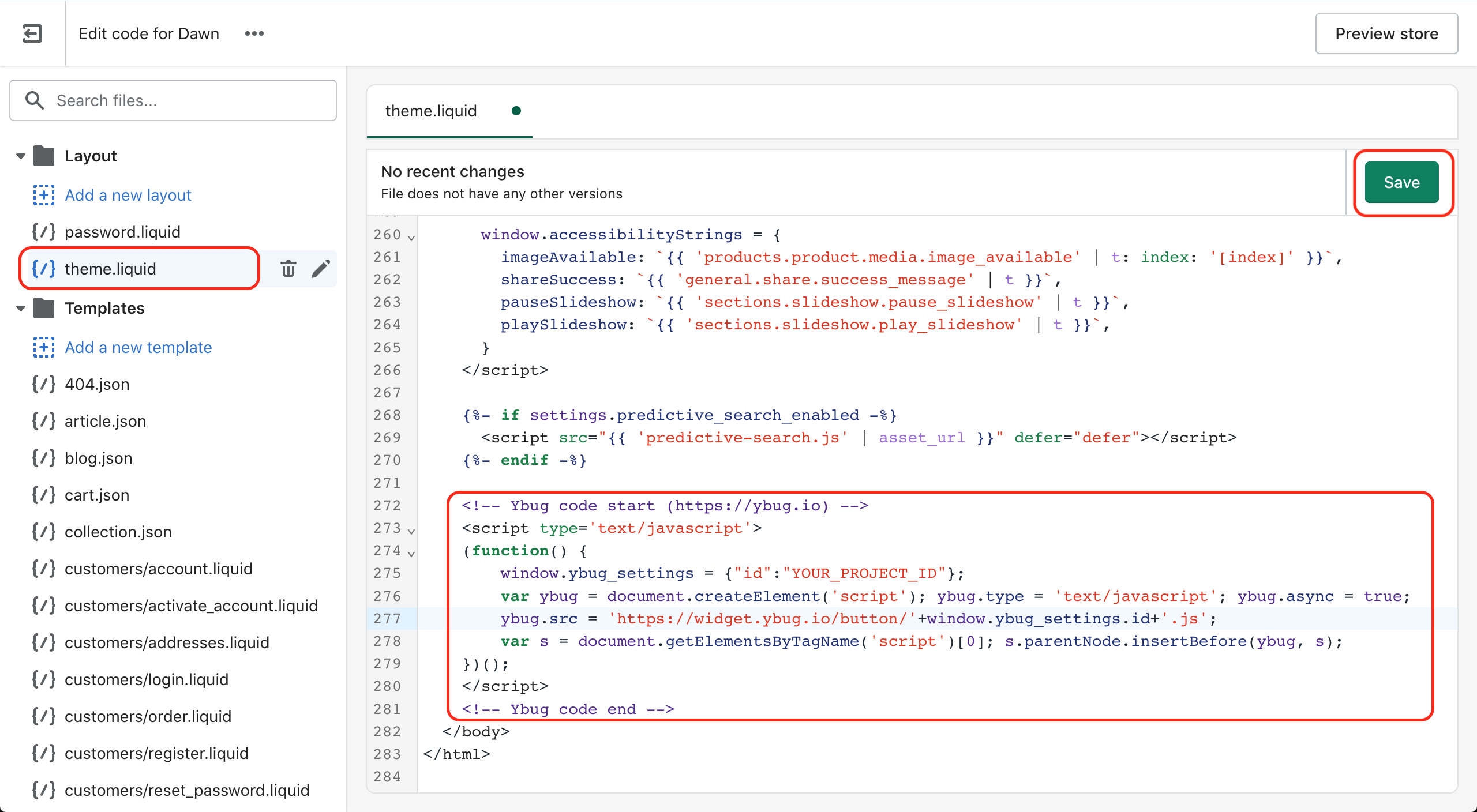
Task: Click the file icon next to password.liquid
Action: [x=44, y=232]
